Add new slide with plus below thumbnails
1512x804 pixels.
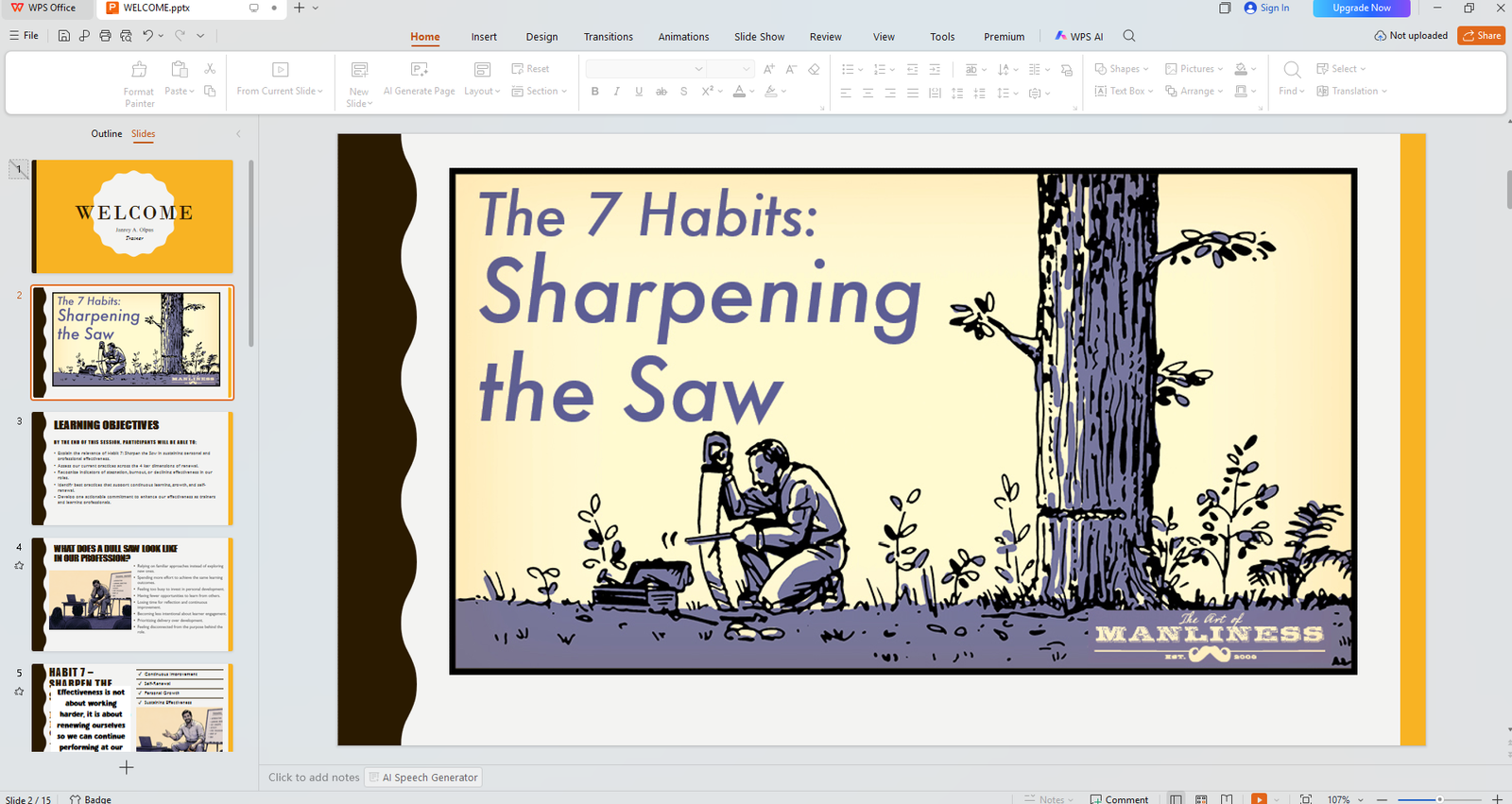pos(127,767)
